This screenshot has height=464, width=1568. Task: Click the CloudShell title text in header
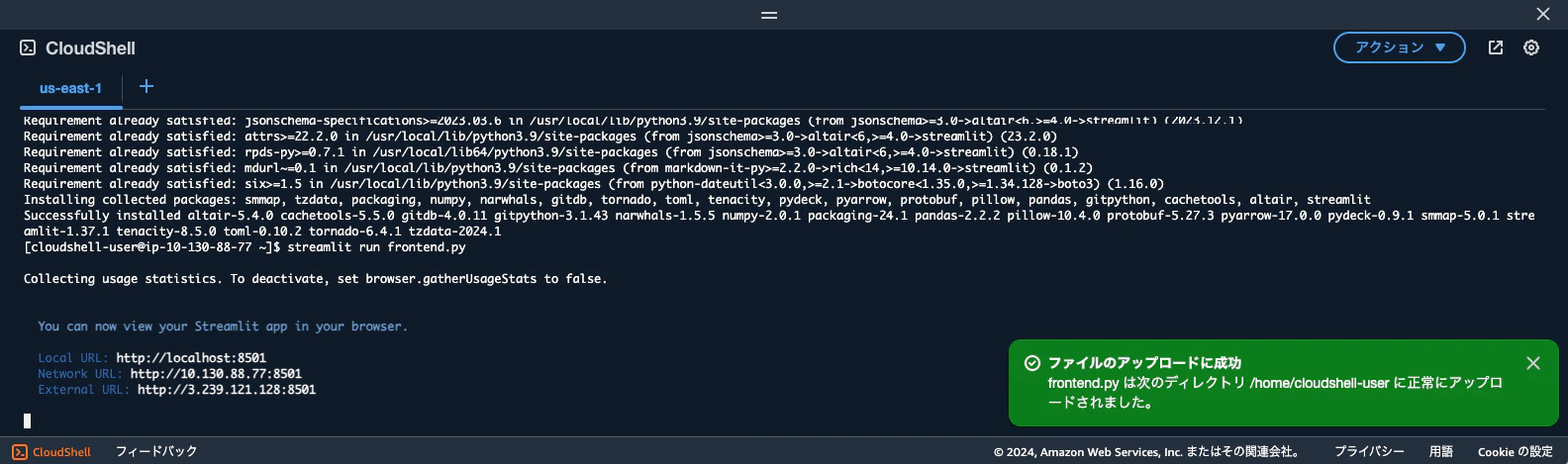[90, 47]
